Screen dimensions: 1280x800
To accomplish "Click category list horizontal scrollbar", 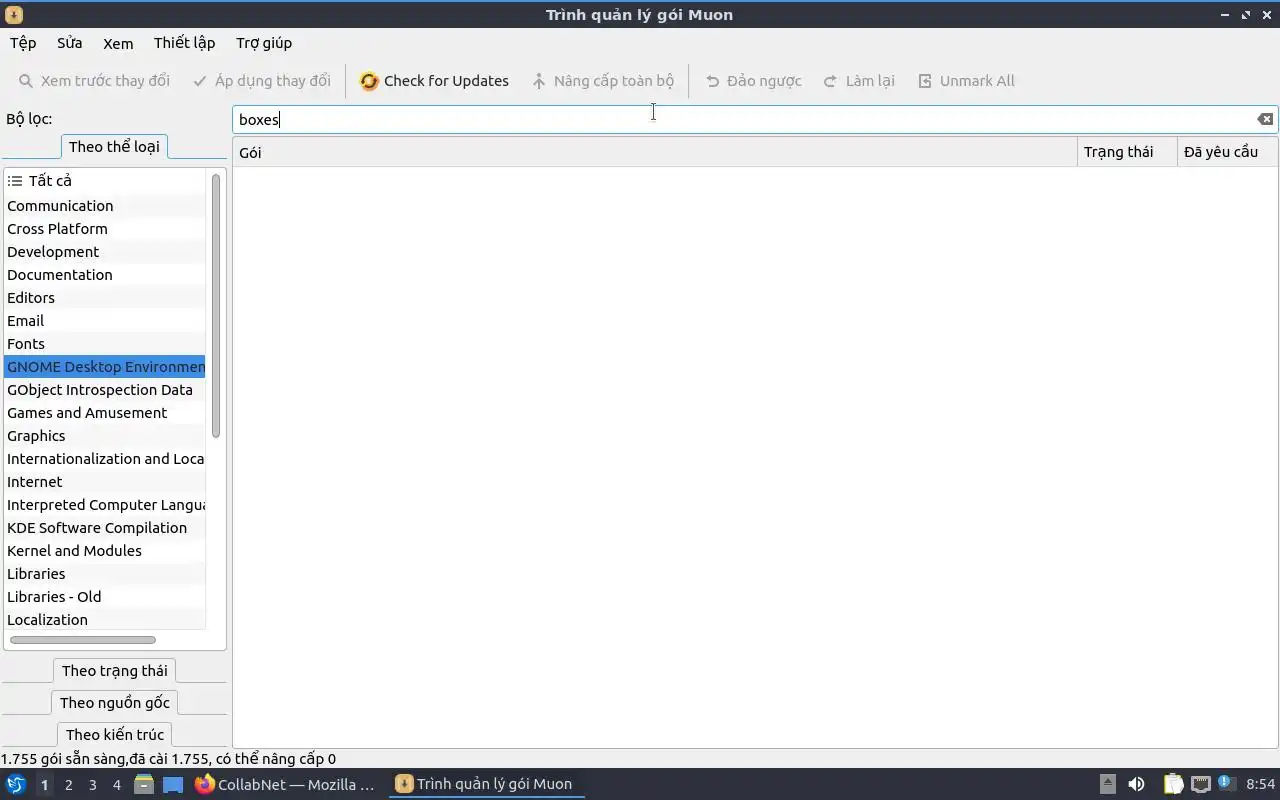I will (83, 640).
